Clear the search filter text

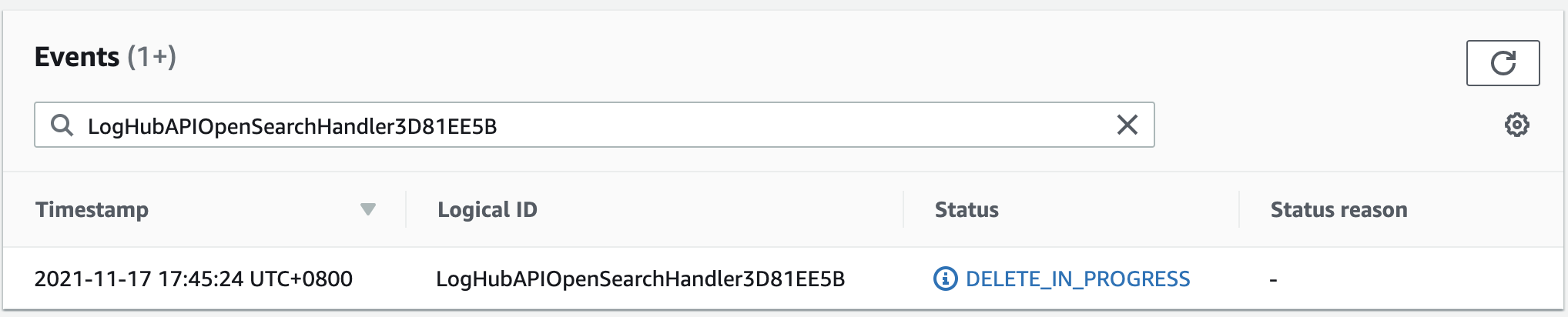(x=1127, y=125)
